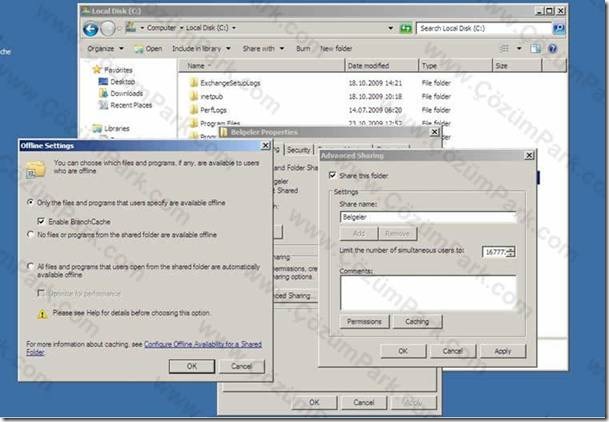Click the Advanced Sharing button in Properties
The width and height of the screenshot is (609, 422).
coord(295,295)
